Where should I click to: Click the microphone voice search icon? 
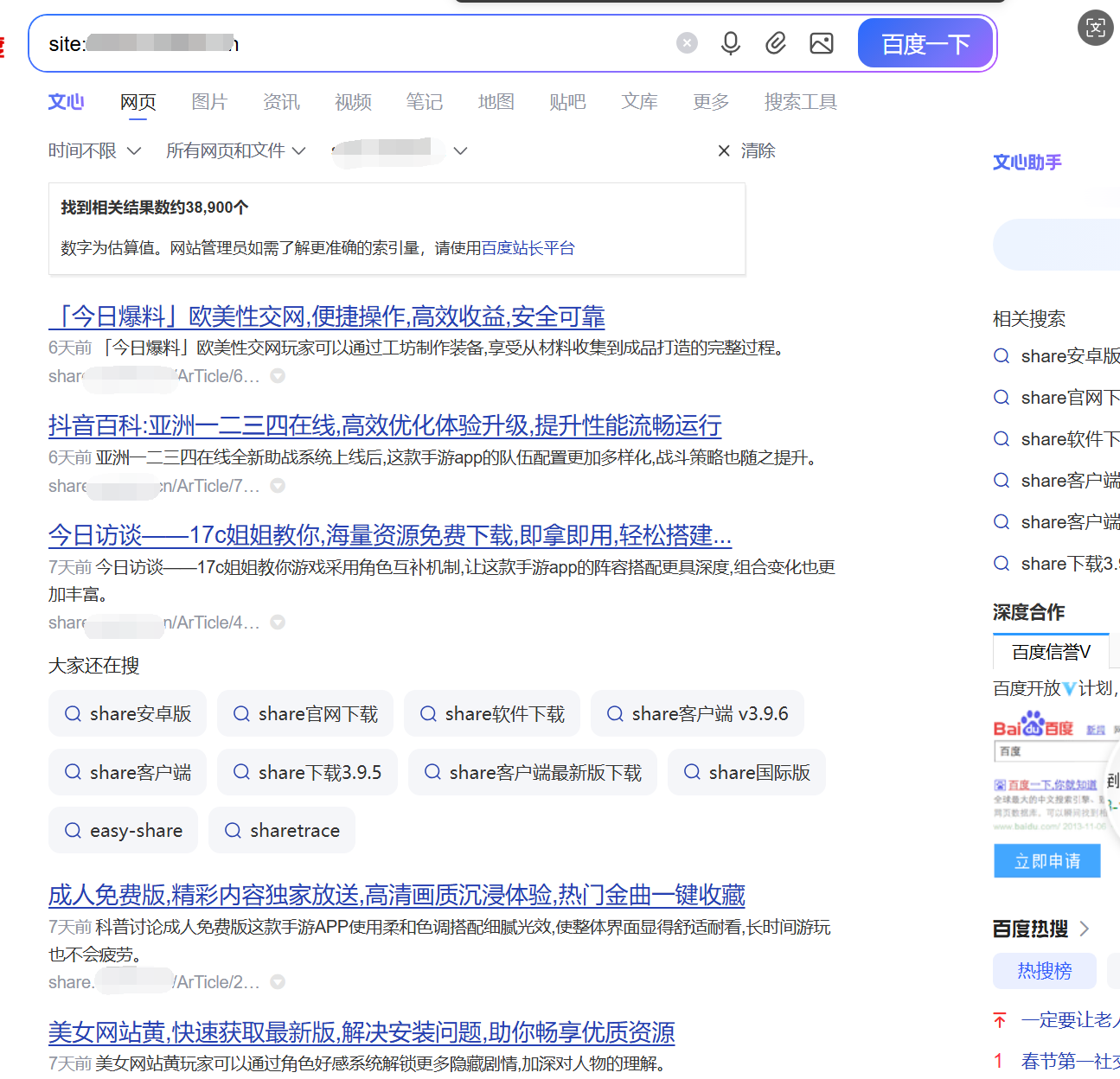(731, 43)
